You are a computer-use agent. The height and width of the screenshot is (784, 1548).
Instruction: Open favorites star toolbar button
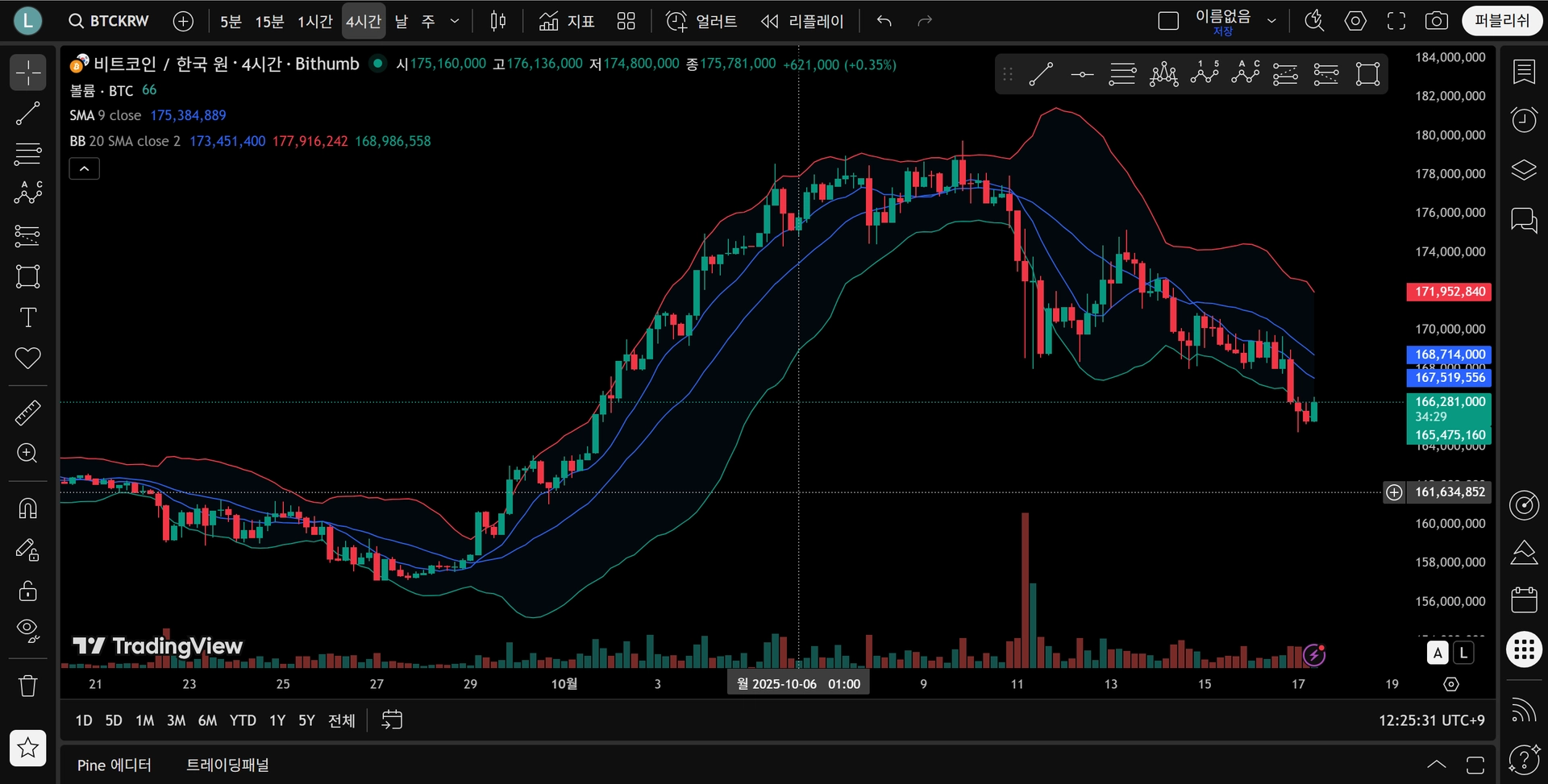pyautogui.click(x=27, y=748)
